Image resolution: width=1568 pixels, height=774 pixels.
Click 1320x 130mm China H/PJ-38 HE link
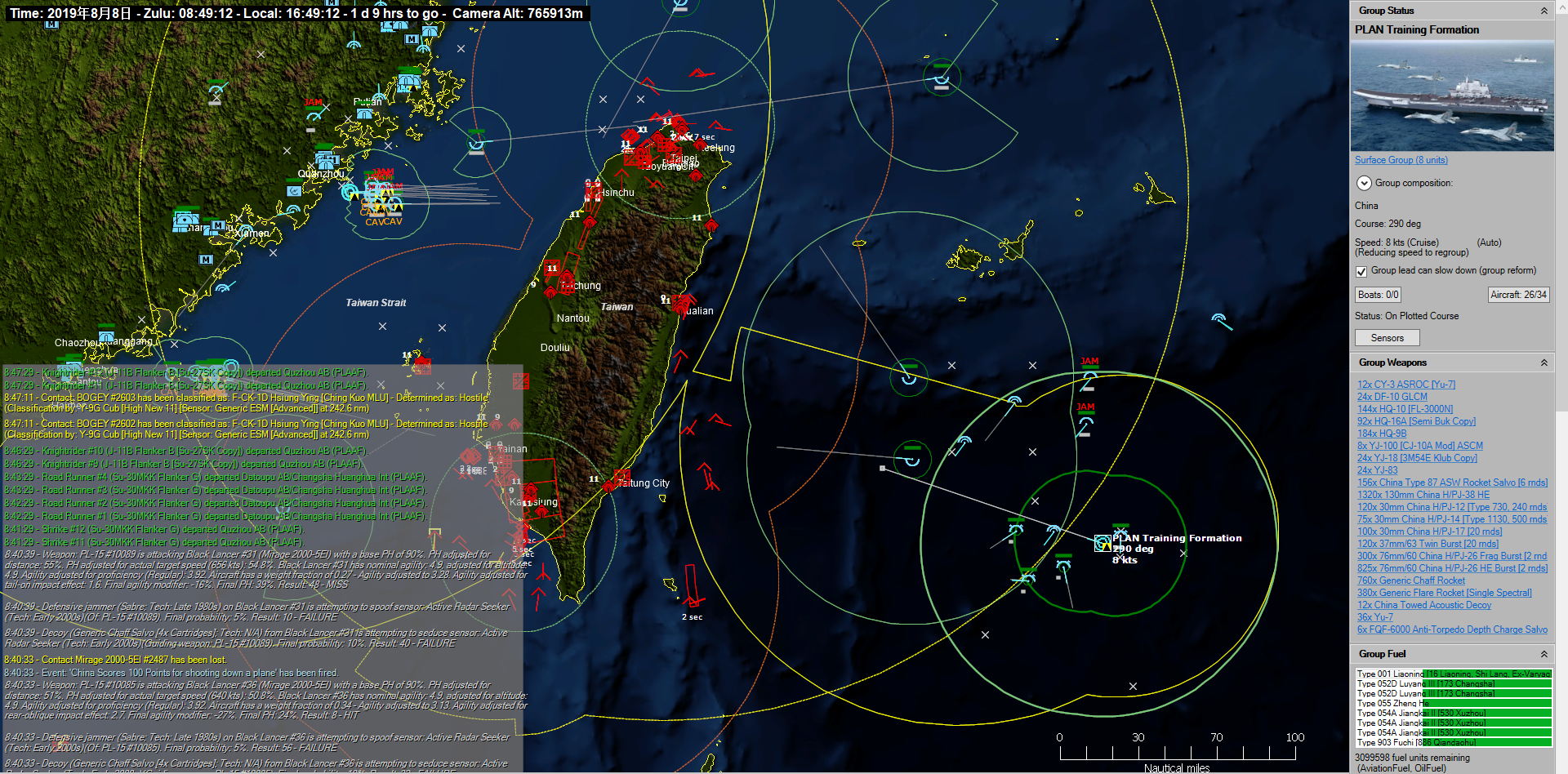click(x=1423, y=495)
